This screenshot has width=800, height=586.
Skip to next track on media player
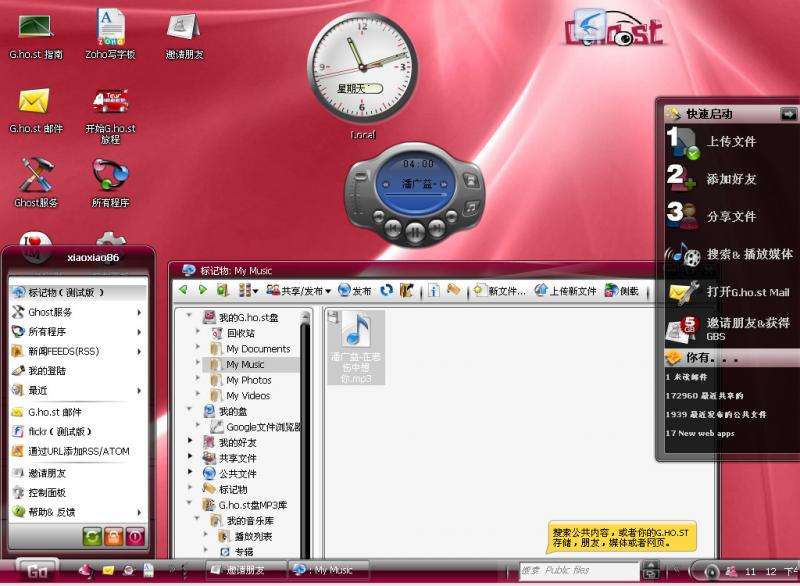click(437, 227)
